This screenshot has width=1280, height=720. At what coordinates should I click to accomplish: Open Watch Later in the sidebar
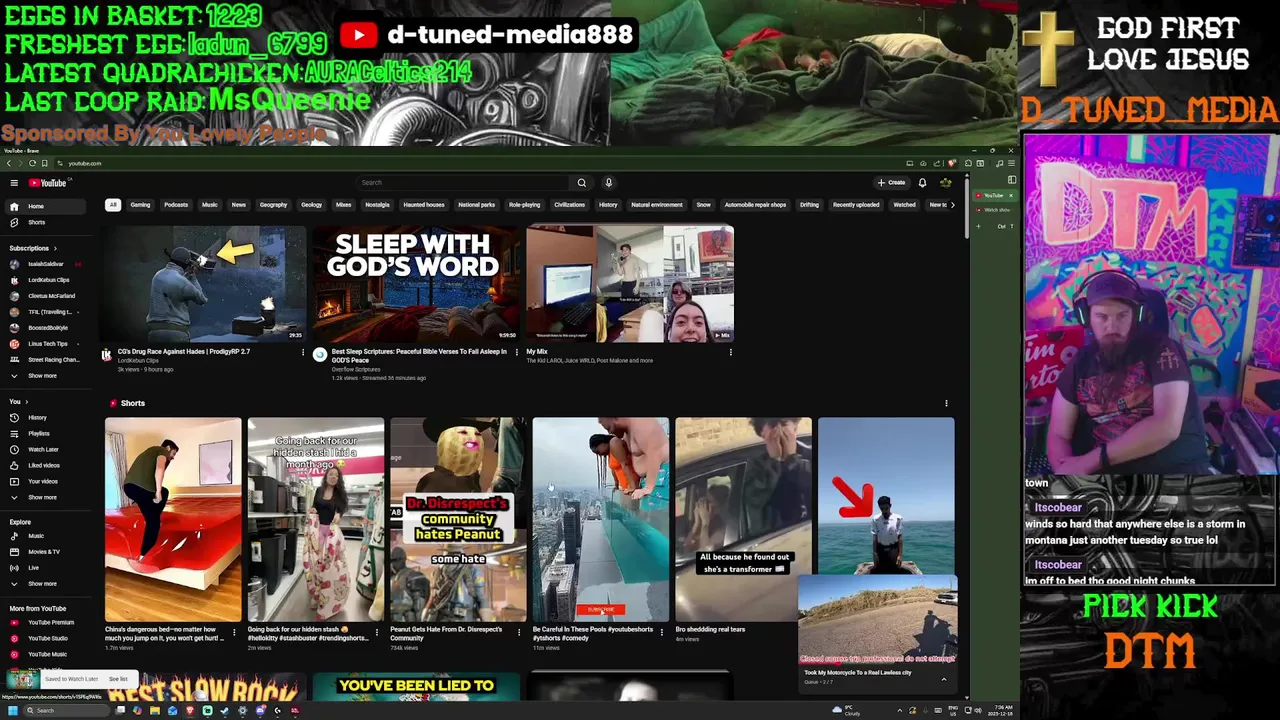point(43,449)
